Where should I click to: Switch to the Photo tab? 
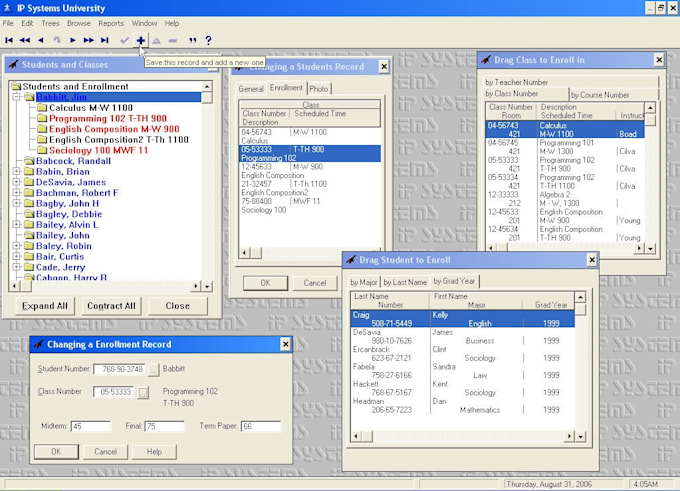point(319,89)
